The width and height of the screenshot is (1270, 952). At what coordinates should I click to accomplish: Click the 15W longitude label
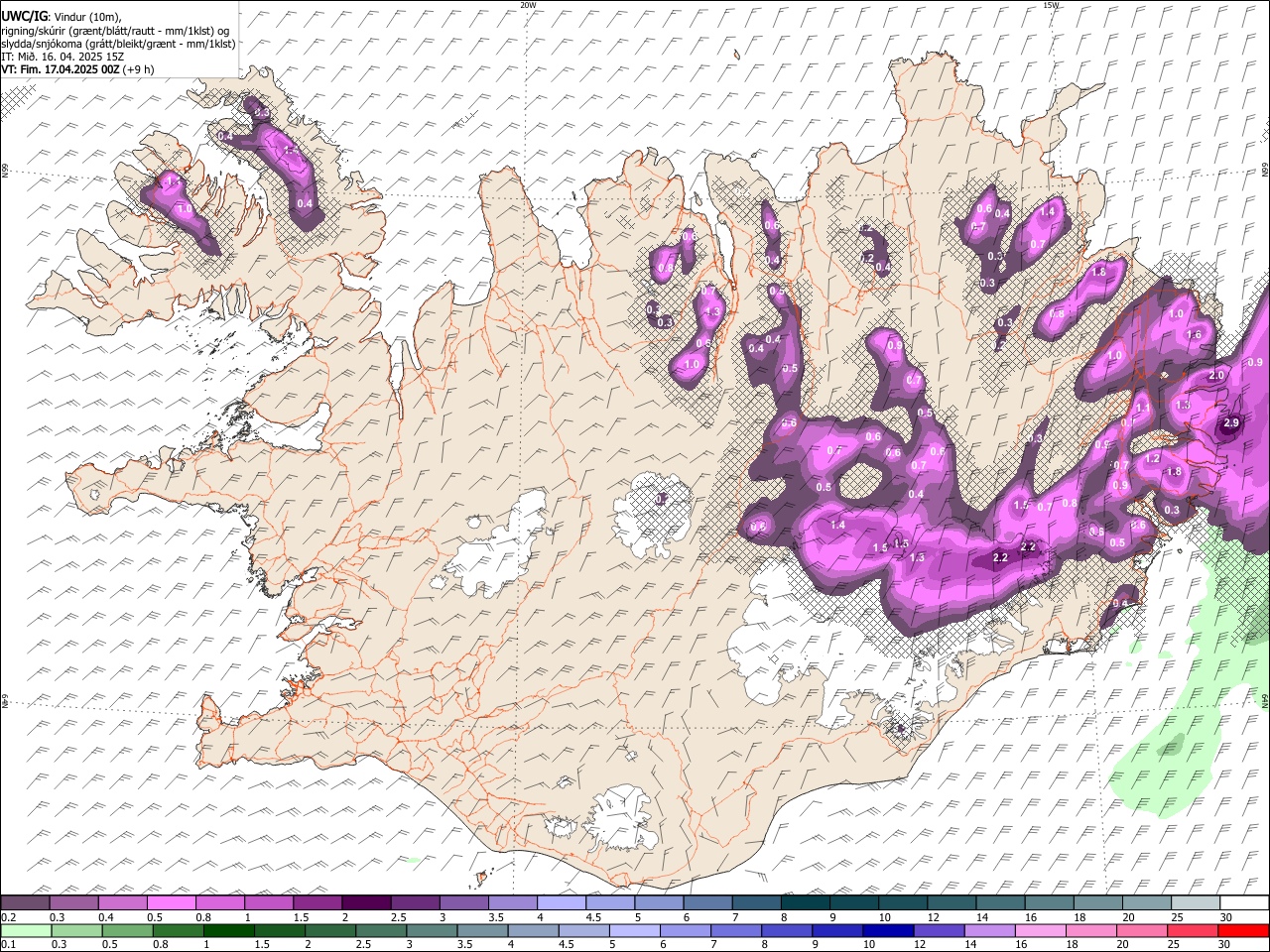pyautogui.click(x=1051, y=5)
